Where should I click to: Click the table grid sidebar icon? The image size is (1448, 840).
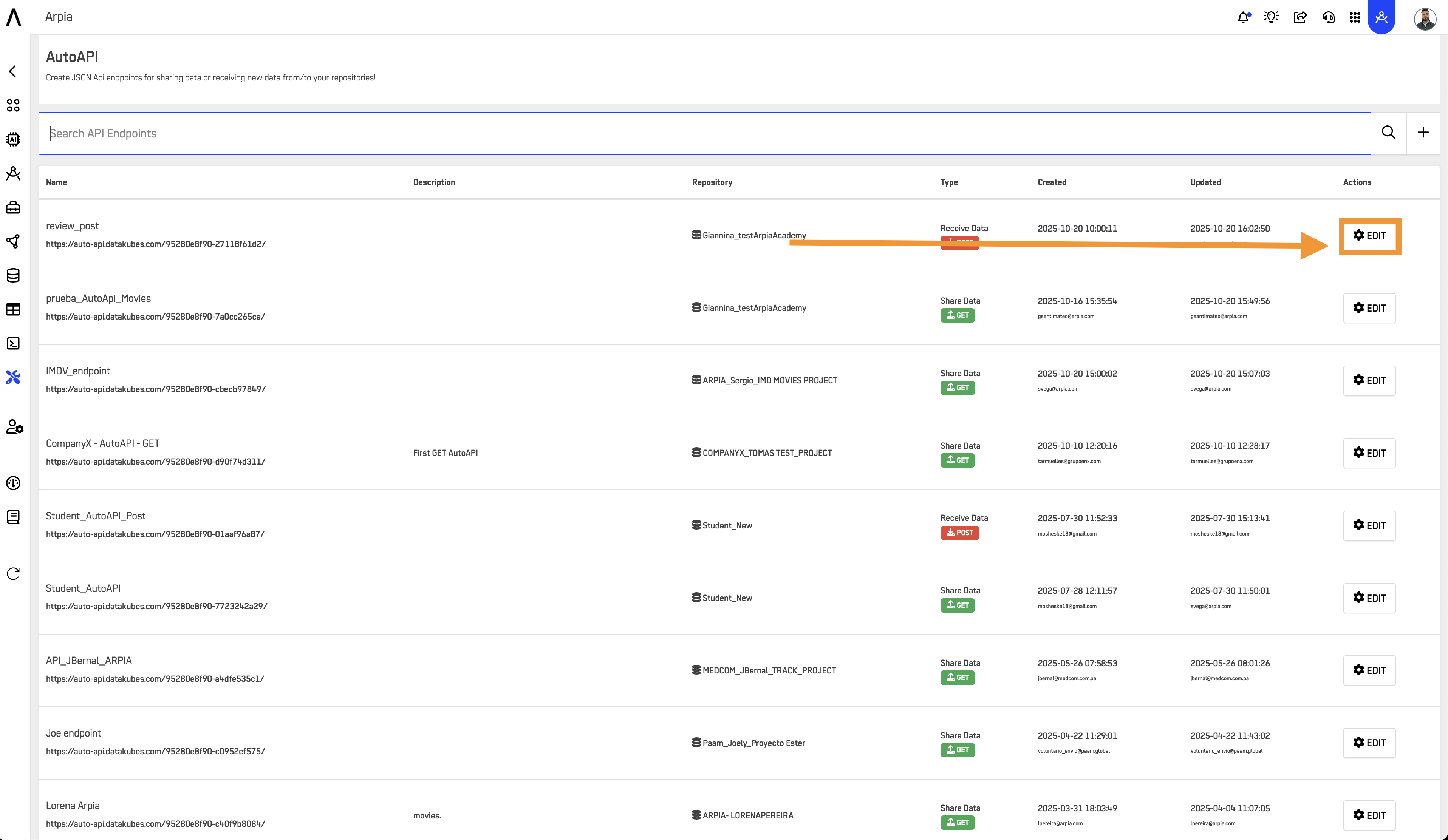pos(13,309)
